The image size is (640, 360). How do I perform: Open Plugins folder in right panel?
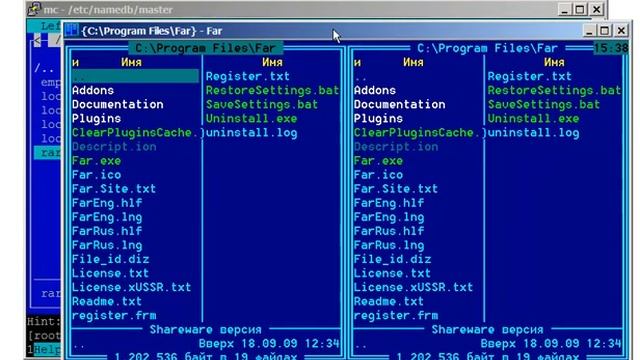tap(378, 119)
